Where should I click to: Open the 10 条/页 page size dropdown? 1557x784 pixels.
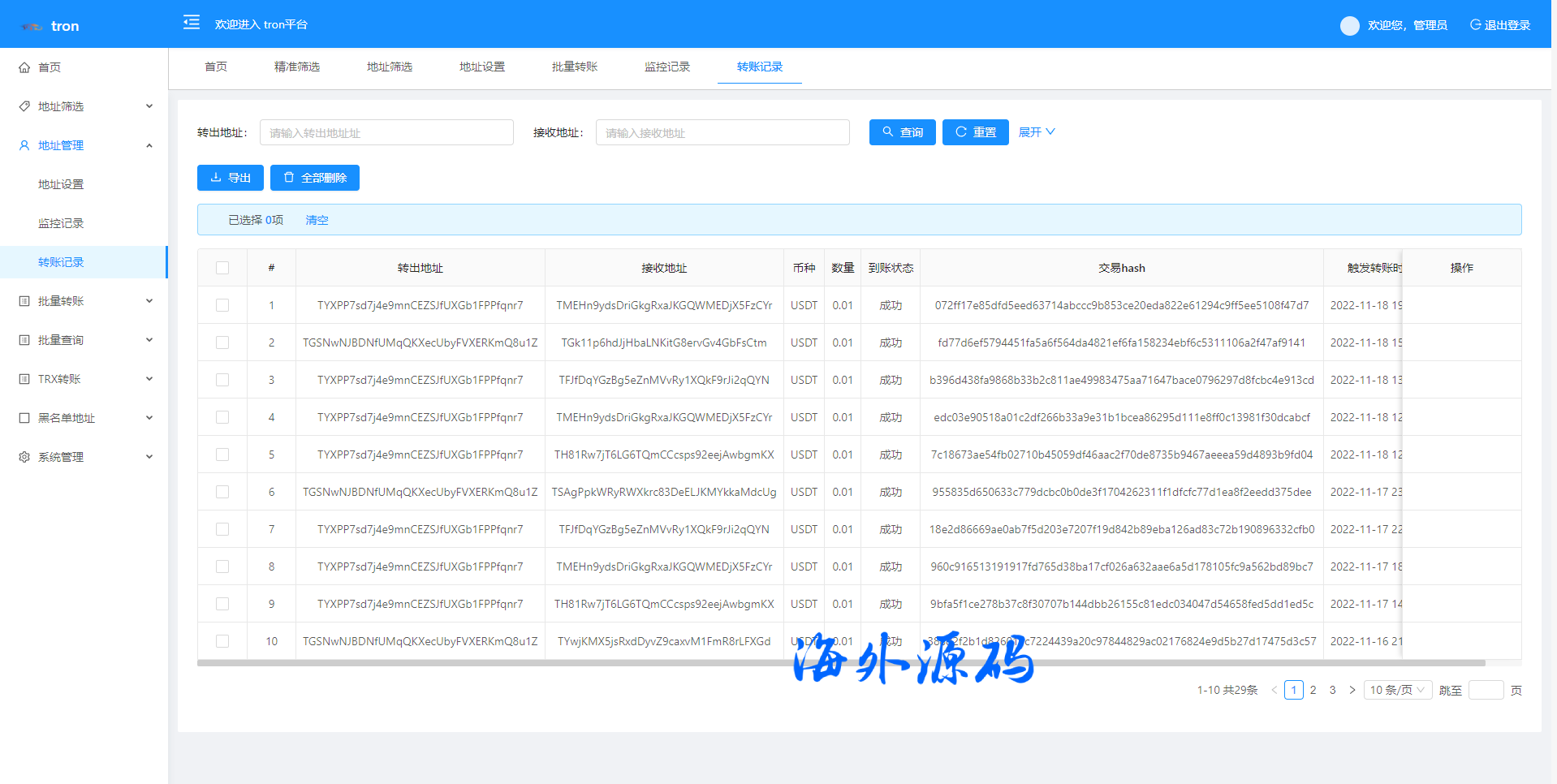tap(1397, 690)
